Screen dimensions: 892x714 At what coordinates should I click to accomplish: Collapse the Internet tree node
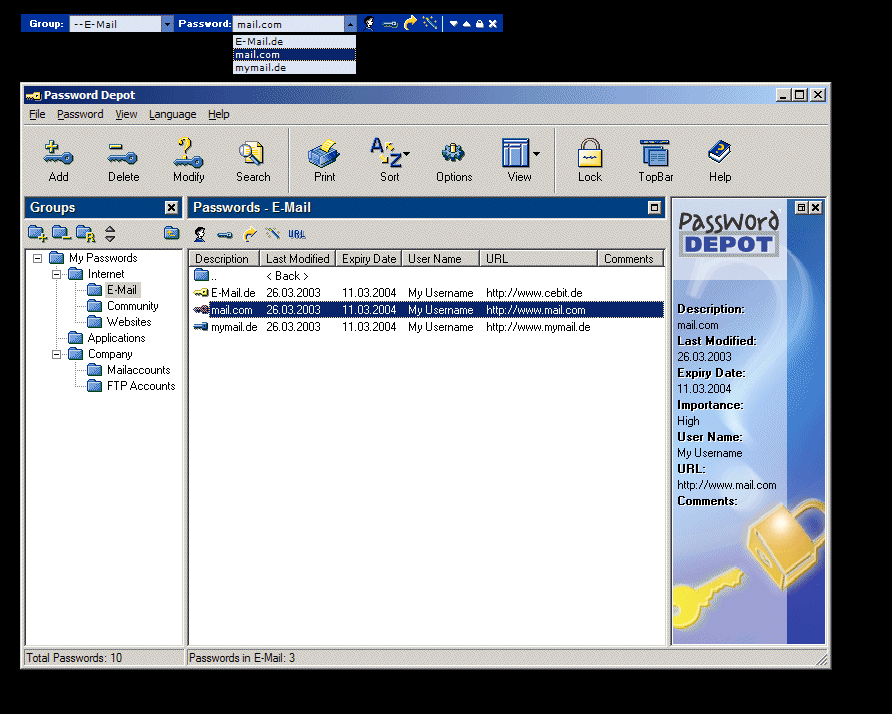(56, 274)
